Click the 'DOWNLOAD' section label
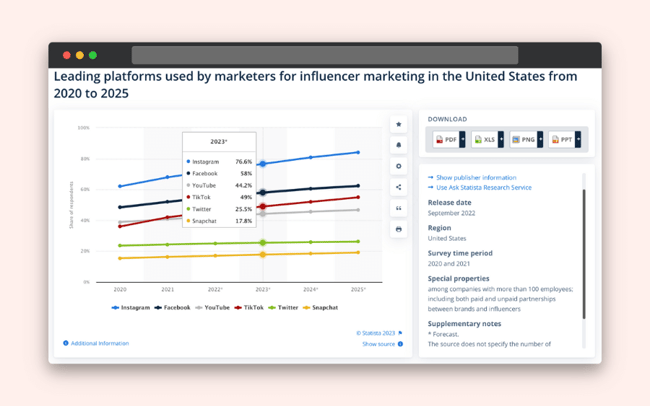The height and width of the screenshot is (406, 650). coord(447,119)
